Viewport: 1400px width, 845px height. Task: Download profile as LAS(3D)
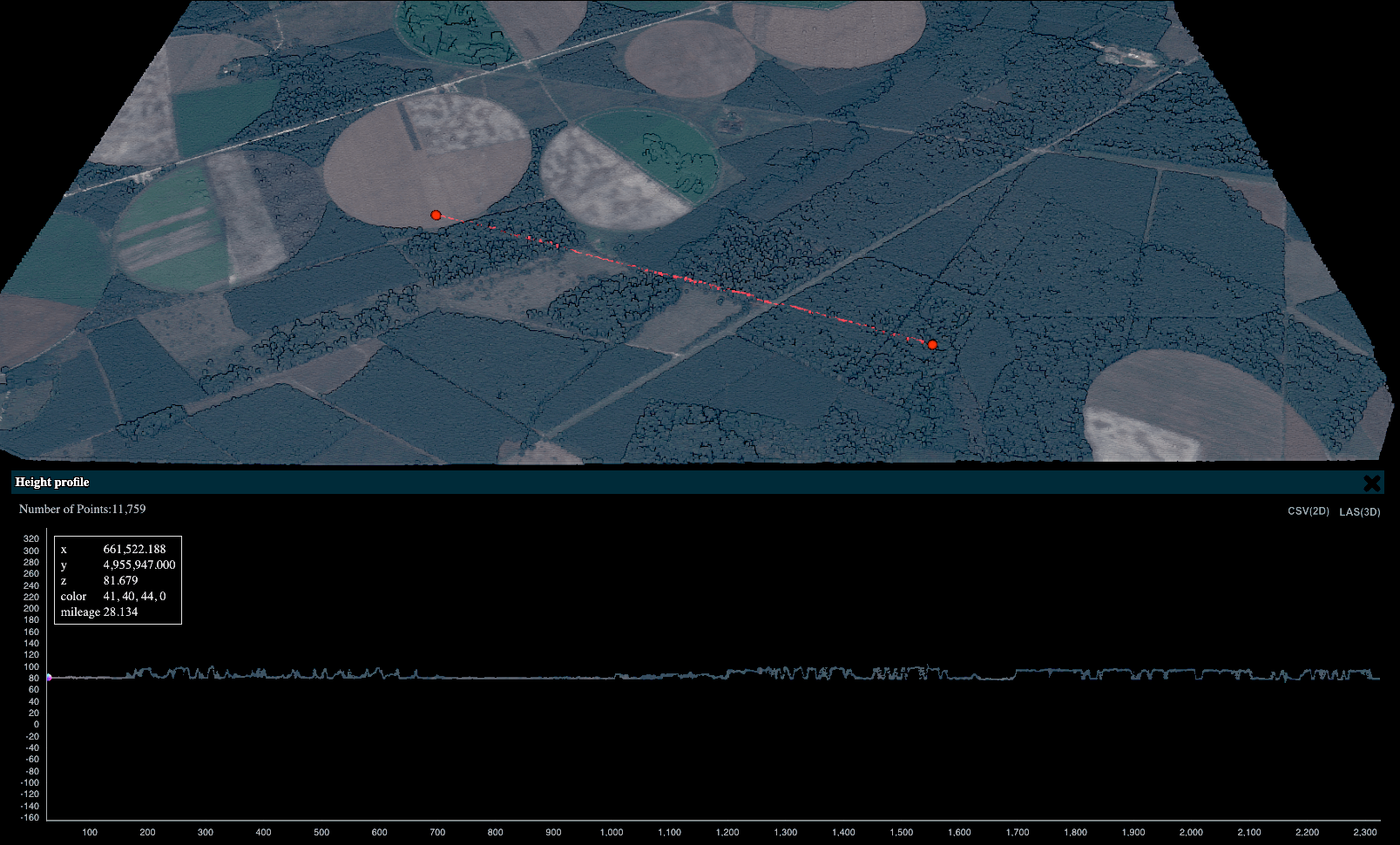click(x=1360, y=512)
